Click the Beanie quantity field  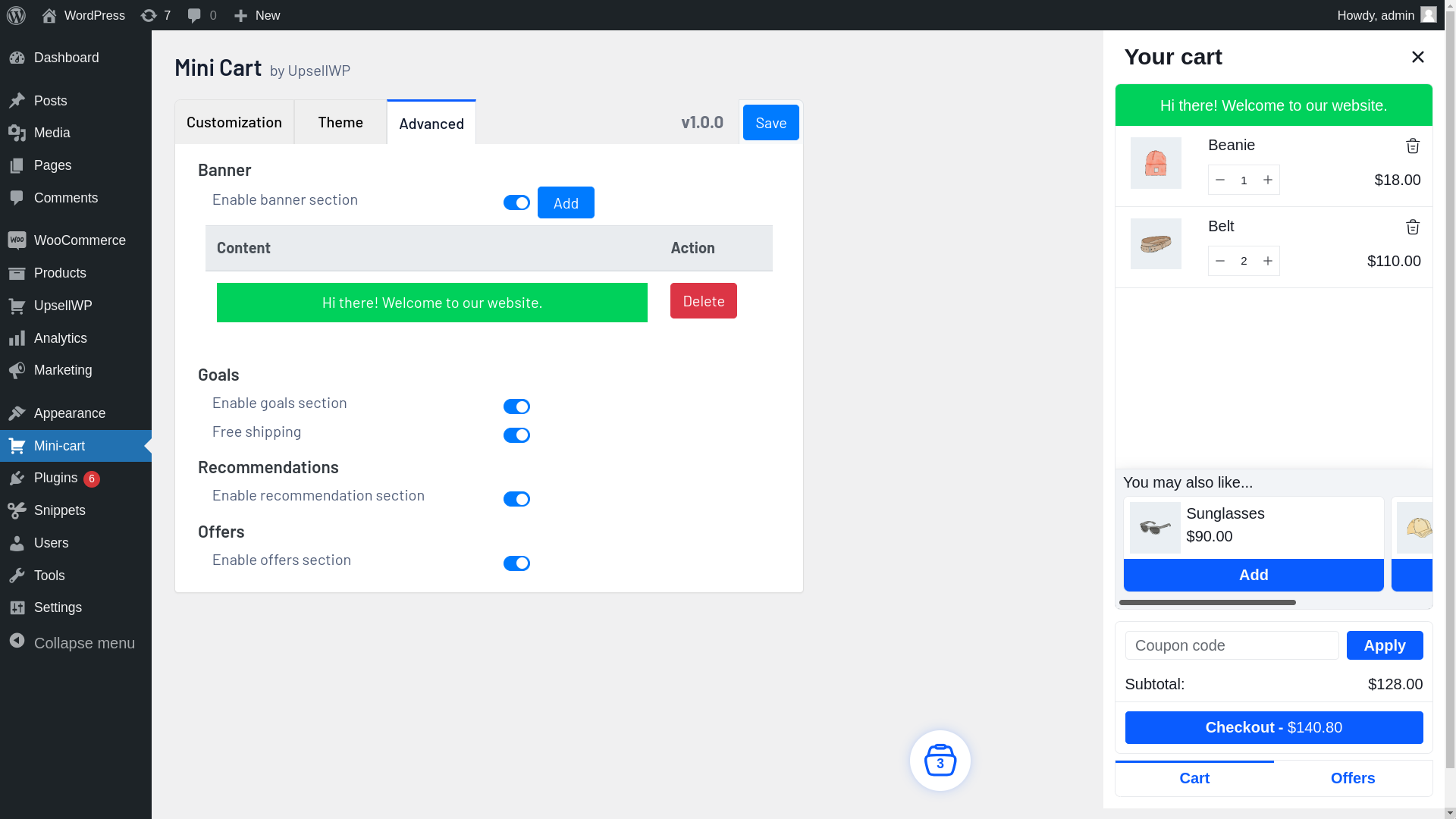coord(1244,180)
